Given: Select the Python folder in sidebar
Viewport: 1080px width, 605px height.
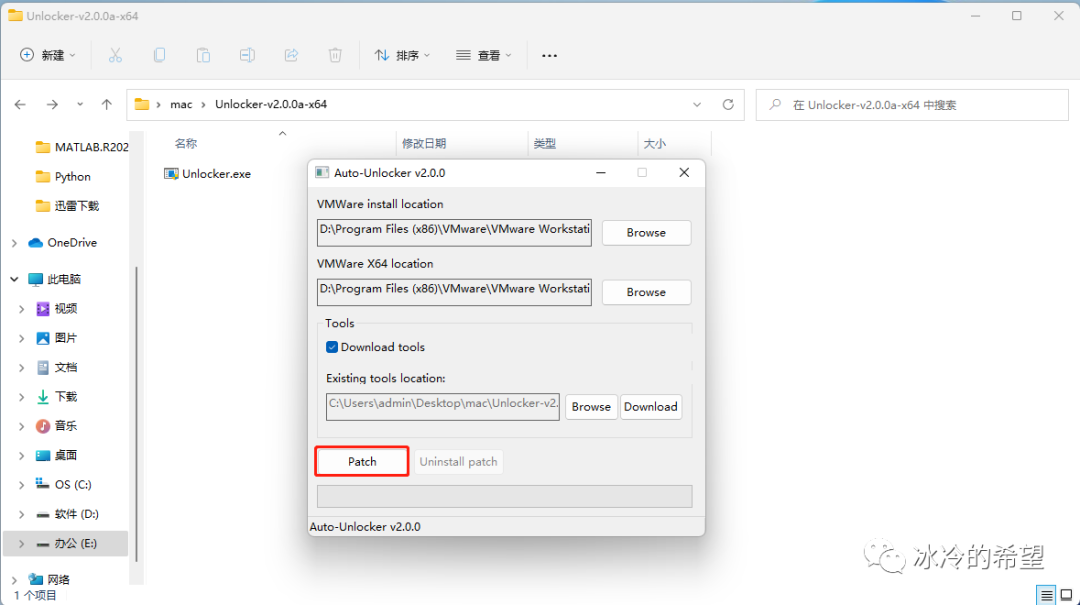Looking at the screenshot, I should (63, 176).
